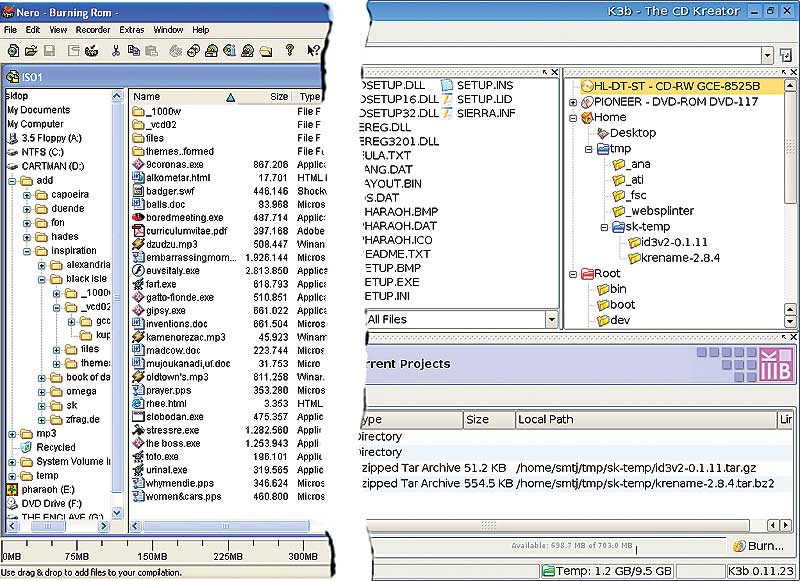Click the yellow question mark Help icon

pyautogui.click(x=290, y=50)
